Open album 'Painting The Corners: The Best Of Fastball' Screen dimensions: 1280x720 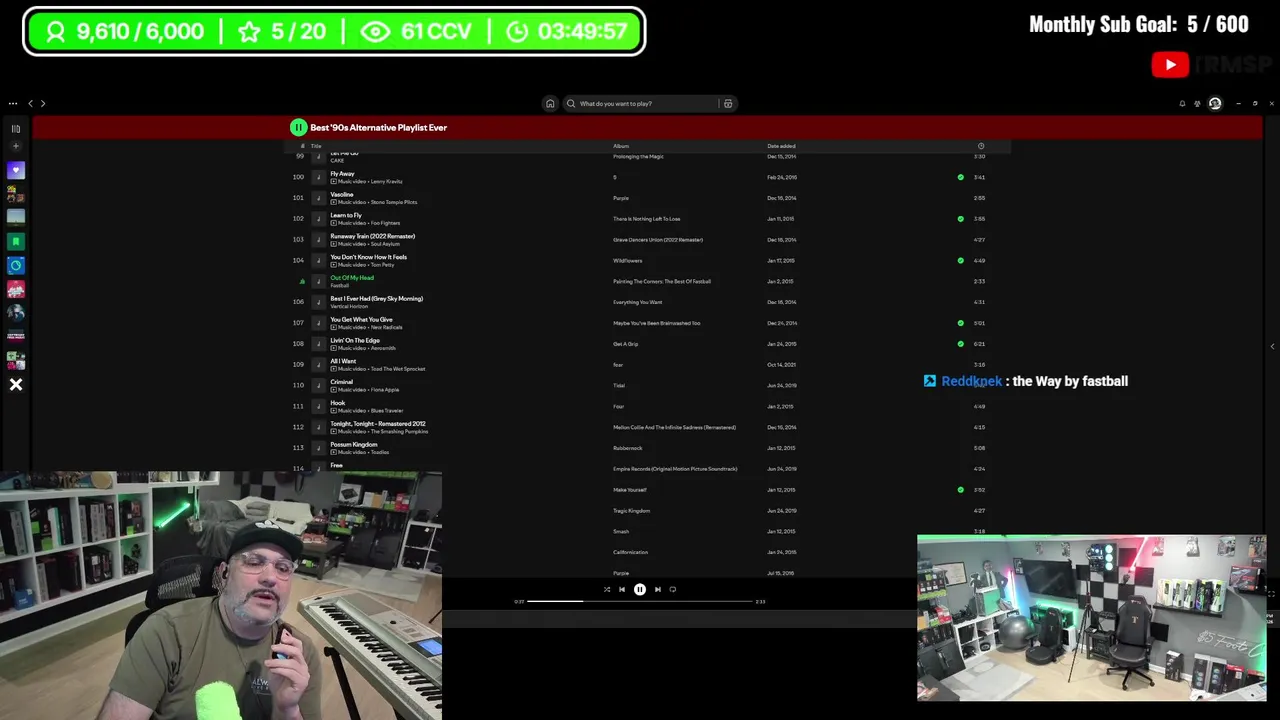pyautogui.click(x=662, y=281)
